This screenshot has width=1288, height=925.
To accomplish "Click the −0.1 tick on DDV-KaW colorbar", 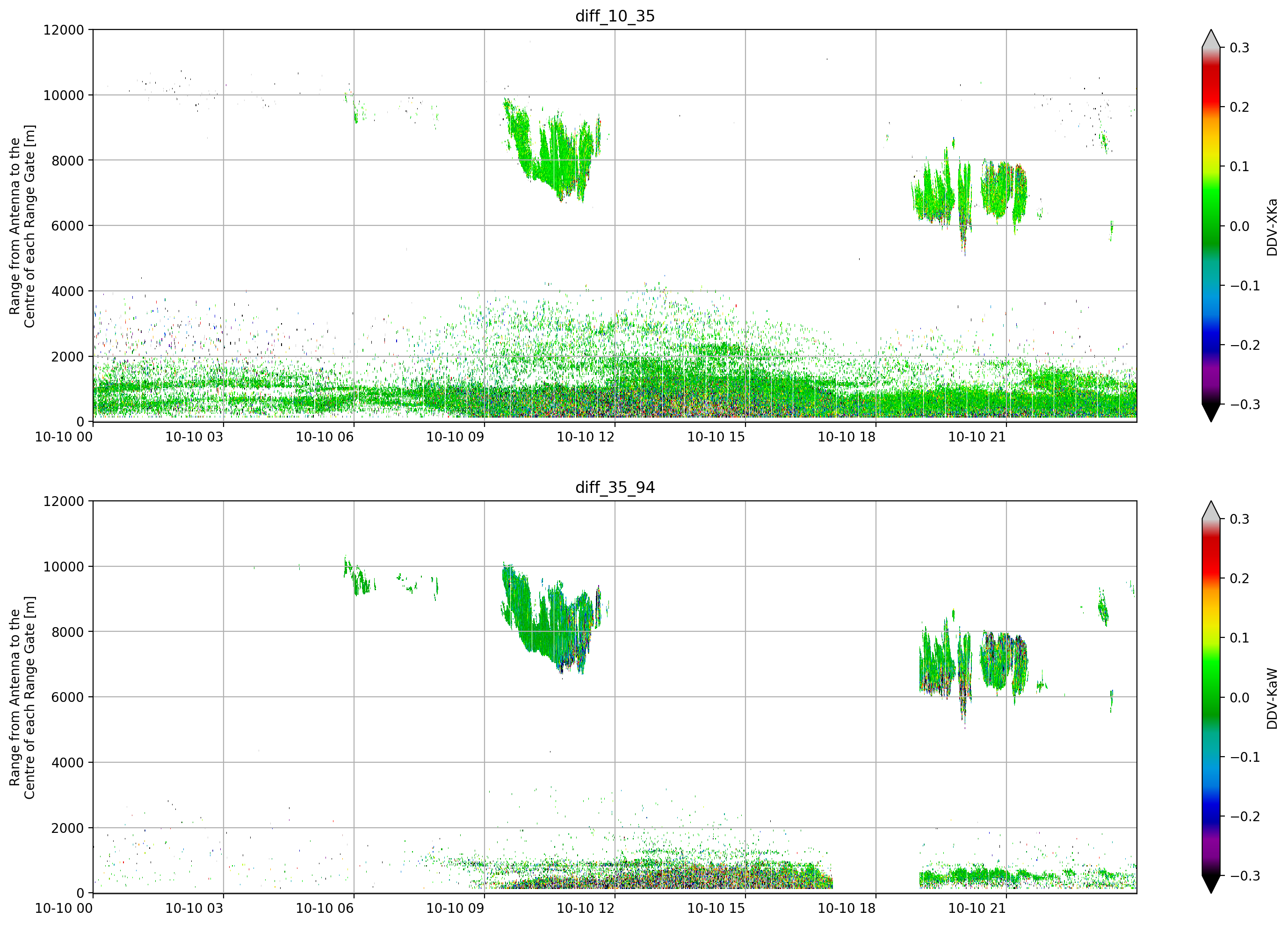I will [1245, 756].
